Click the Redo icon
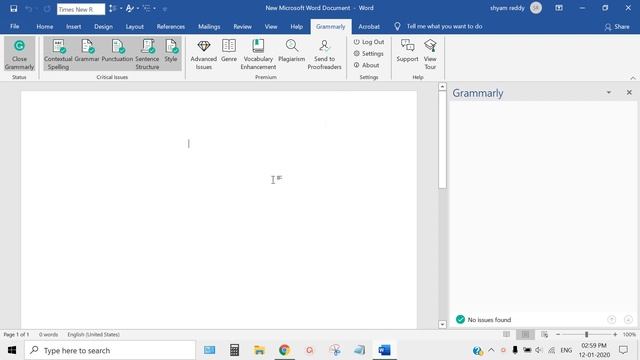The width and height of the screenshot is (640, 360). [47, 8]
